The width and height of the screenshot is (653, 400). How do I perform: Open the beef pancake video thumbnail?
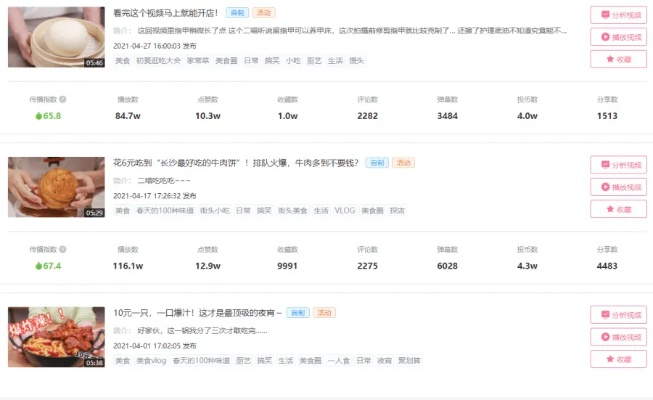(x=56, y=187)
